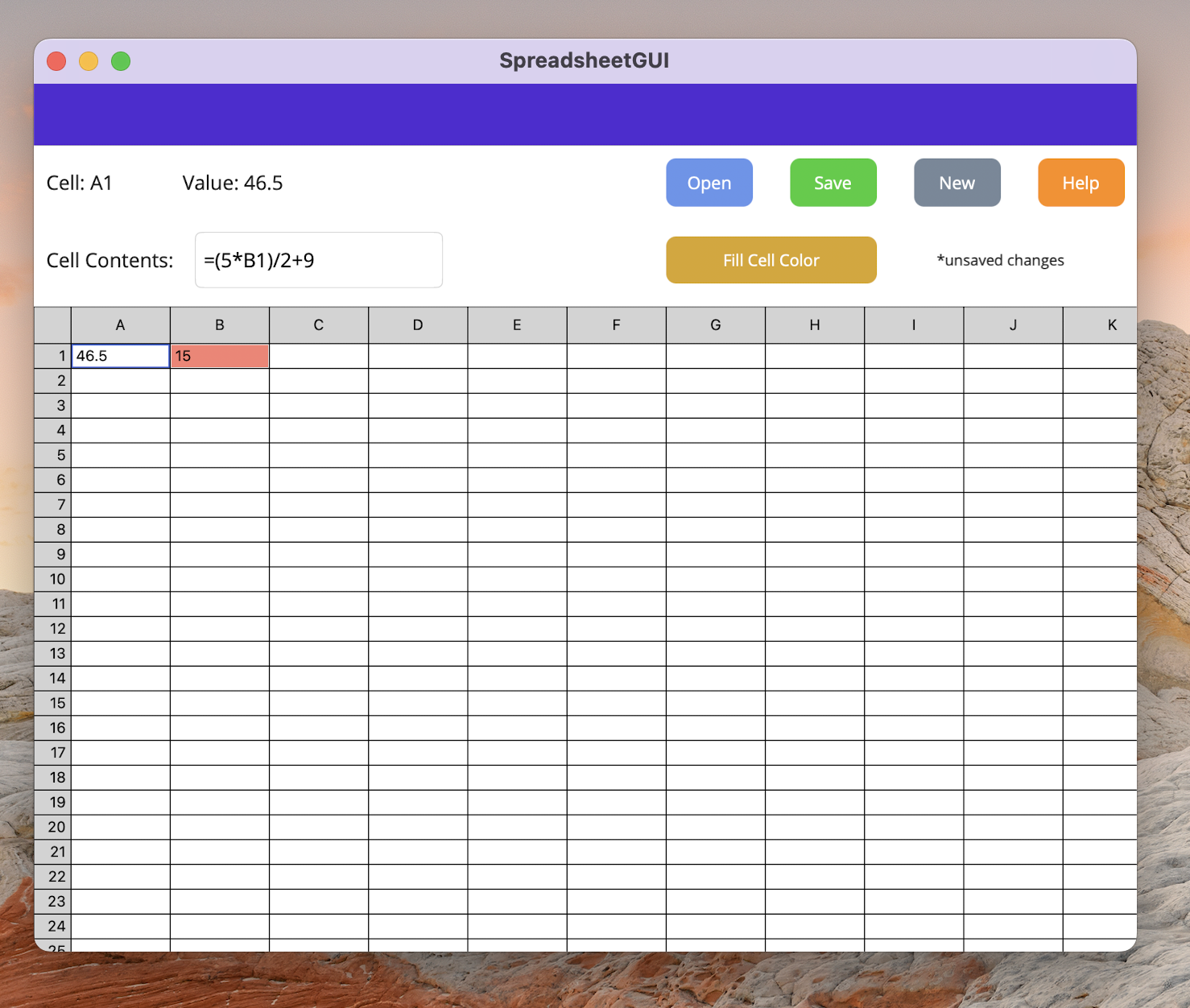Select cell A1 containing 46.5
1190x1008 pixels.
pos(121,356)
